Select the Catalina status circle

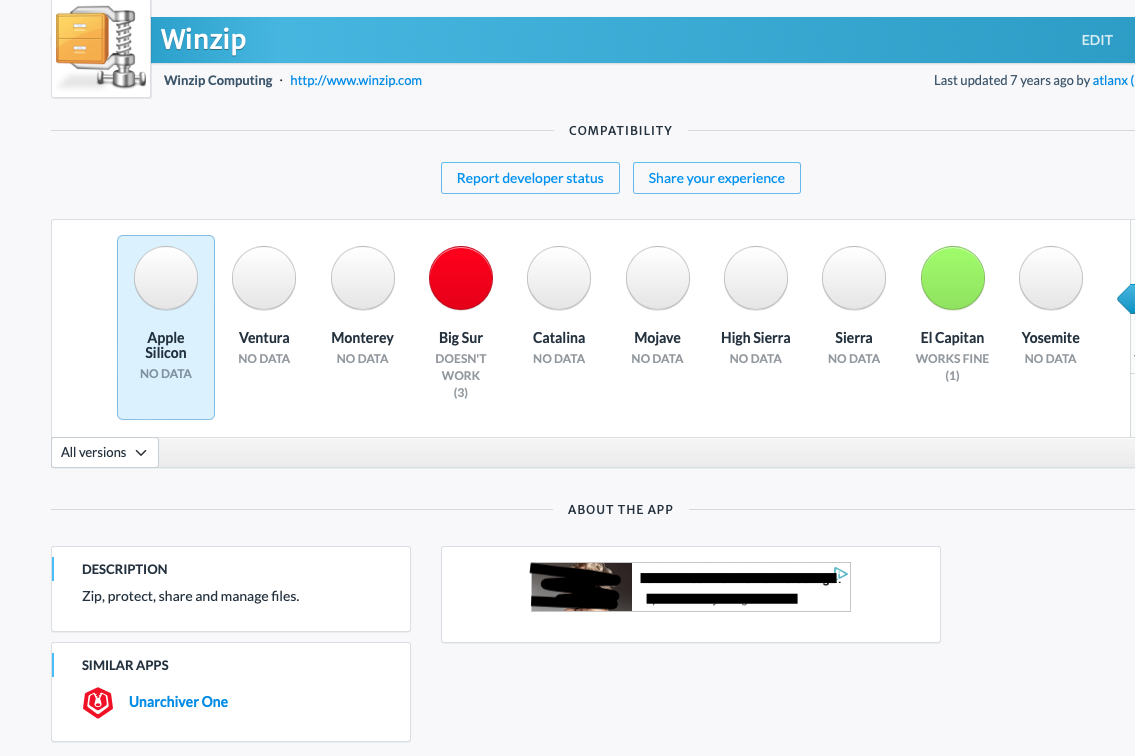[x=559, y=278]
